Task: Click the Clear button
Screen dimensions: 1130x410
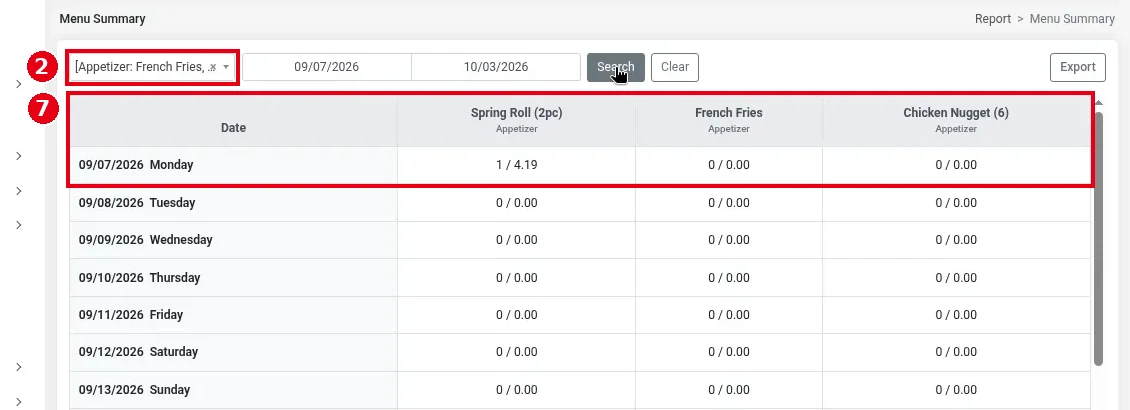Action: [x=675, y=67]
